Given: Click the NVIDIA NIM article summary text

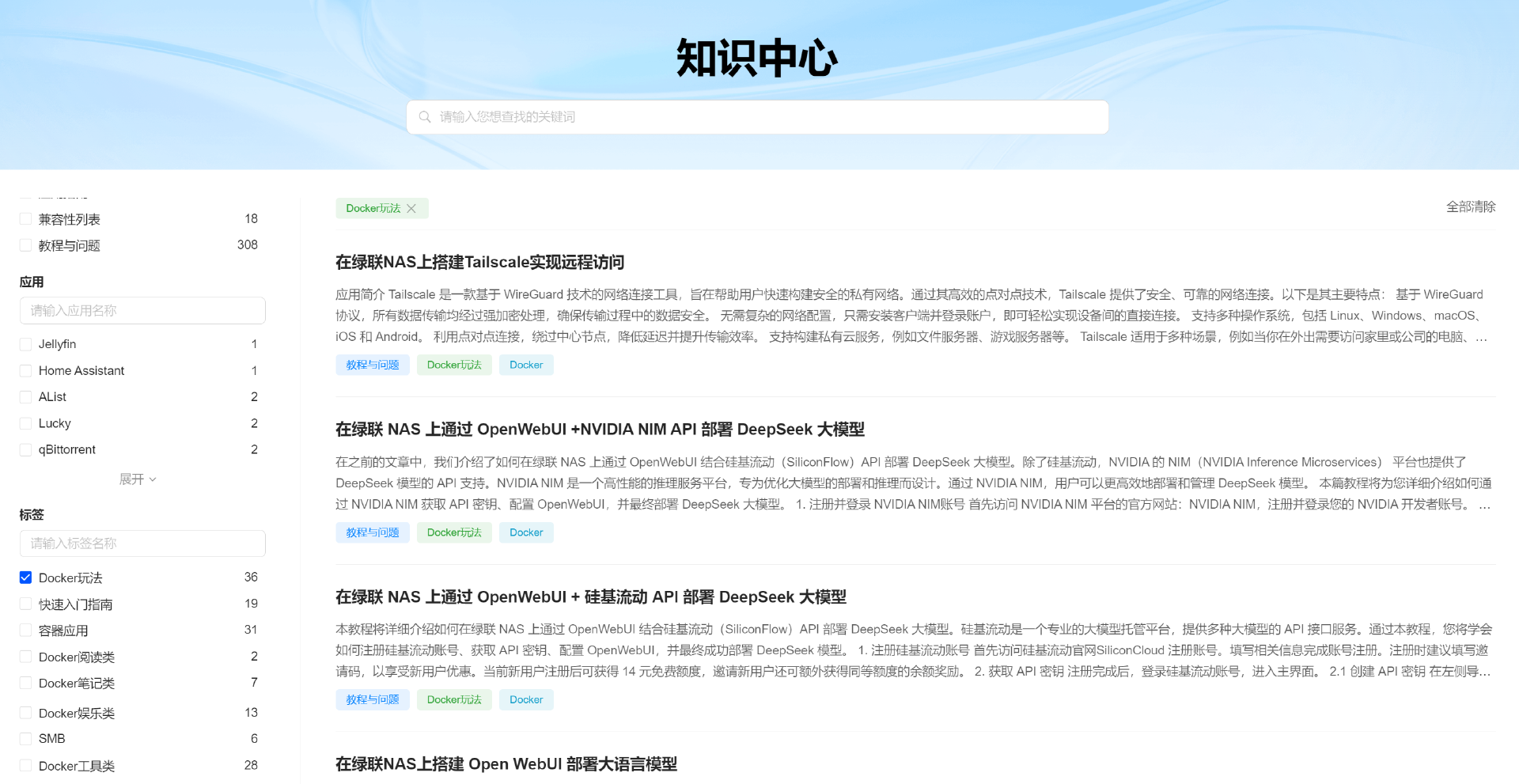Looking at the screenshot, I should [914, 483].
